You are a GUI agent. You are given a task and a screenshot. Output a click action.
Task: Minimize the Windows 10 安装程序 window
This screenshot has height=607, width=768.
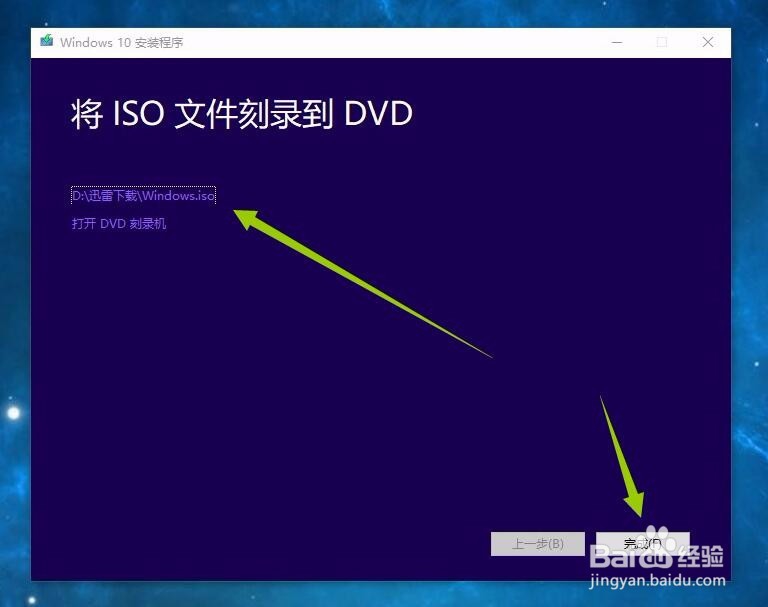coord(617,42)
